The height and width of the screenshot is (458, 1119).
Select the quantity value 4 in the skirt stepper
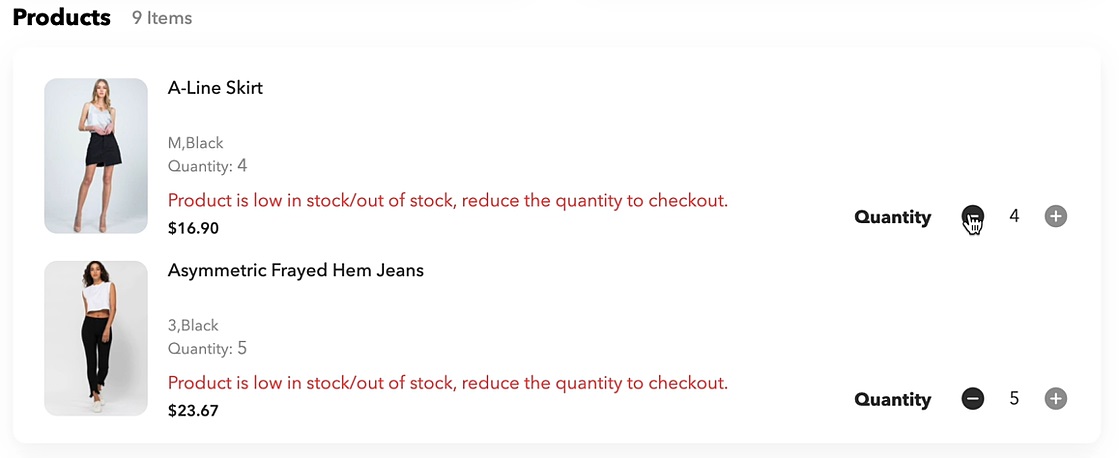point(1014,216)
